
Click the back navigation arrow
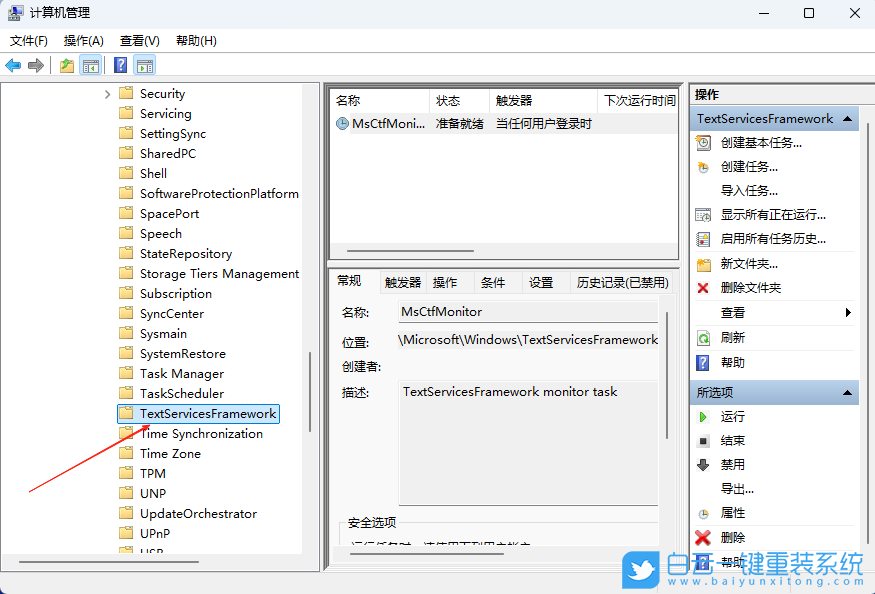pyautogui.click(x=14, y=64)
